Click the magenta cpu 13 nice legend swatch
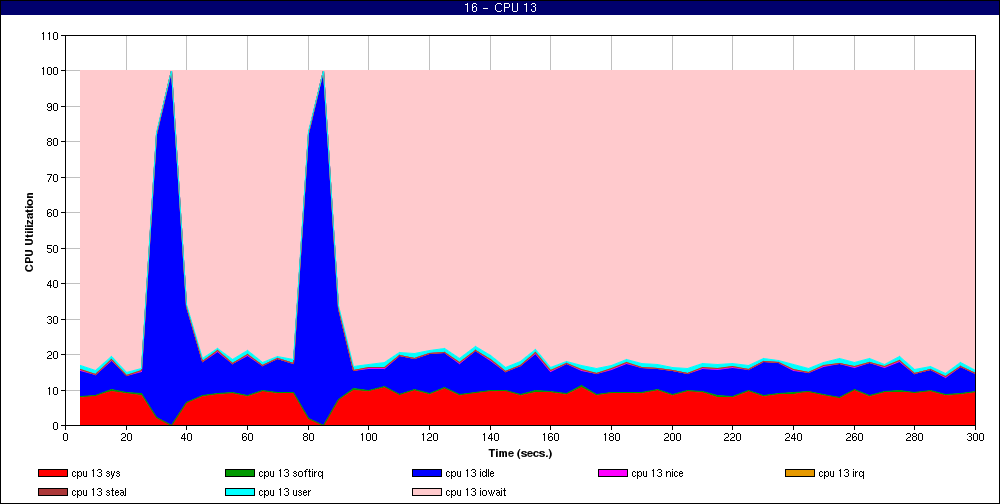The height and width of the screenshot is (504, 1000). 613,473
